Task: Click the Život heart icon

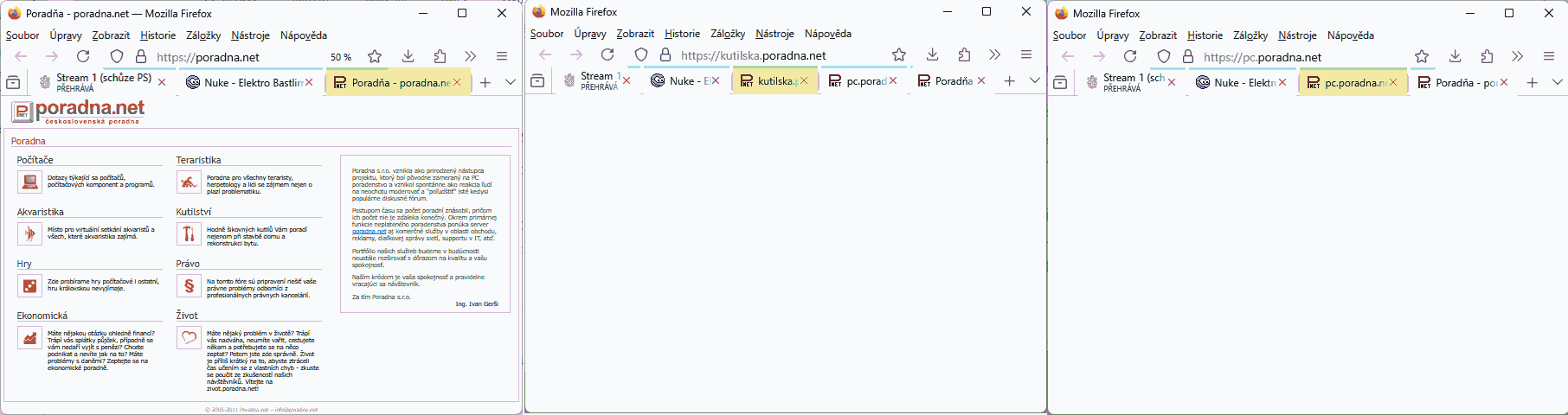Action: coord(189,338)
